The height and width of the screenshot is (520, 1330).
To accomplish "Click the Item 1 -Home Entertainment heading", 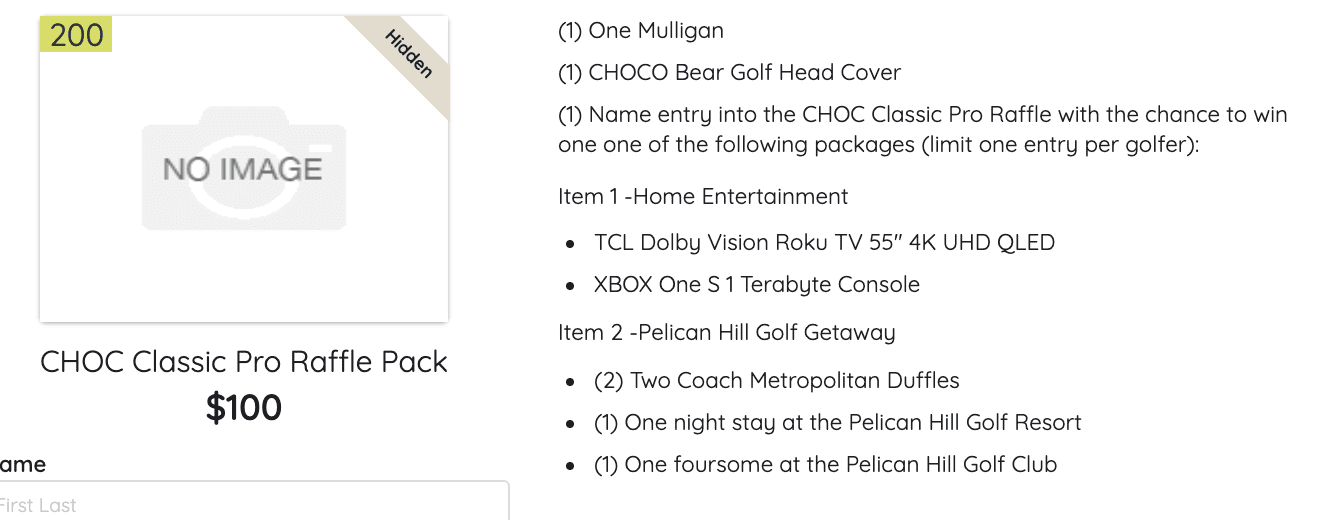I will click(703, 196).
